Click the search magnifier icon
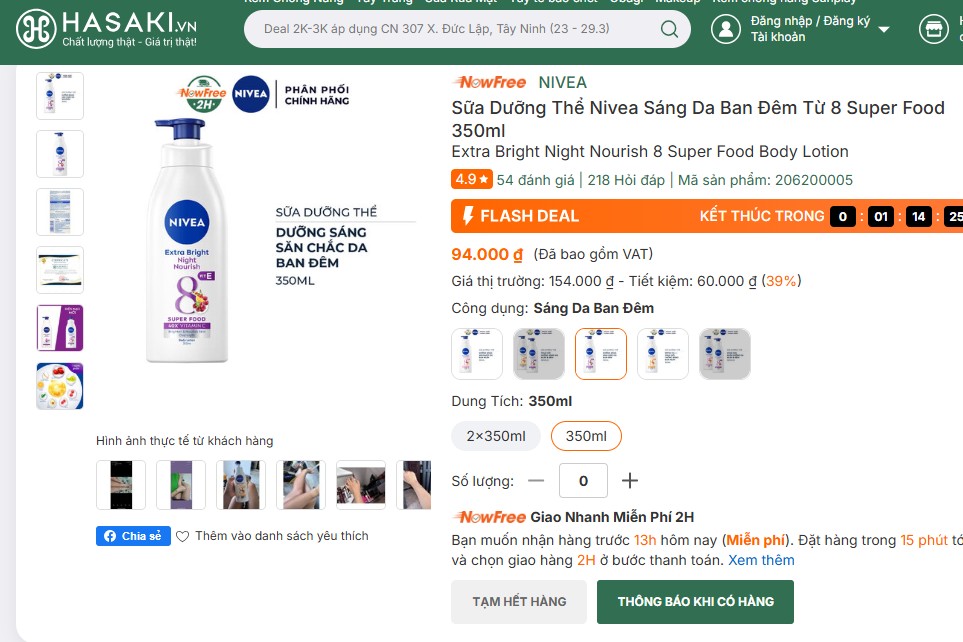The height and width of the screenshot is (642, 963). [668, 29]
